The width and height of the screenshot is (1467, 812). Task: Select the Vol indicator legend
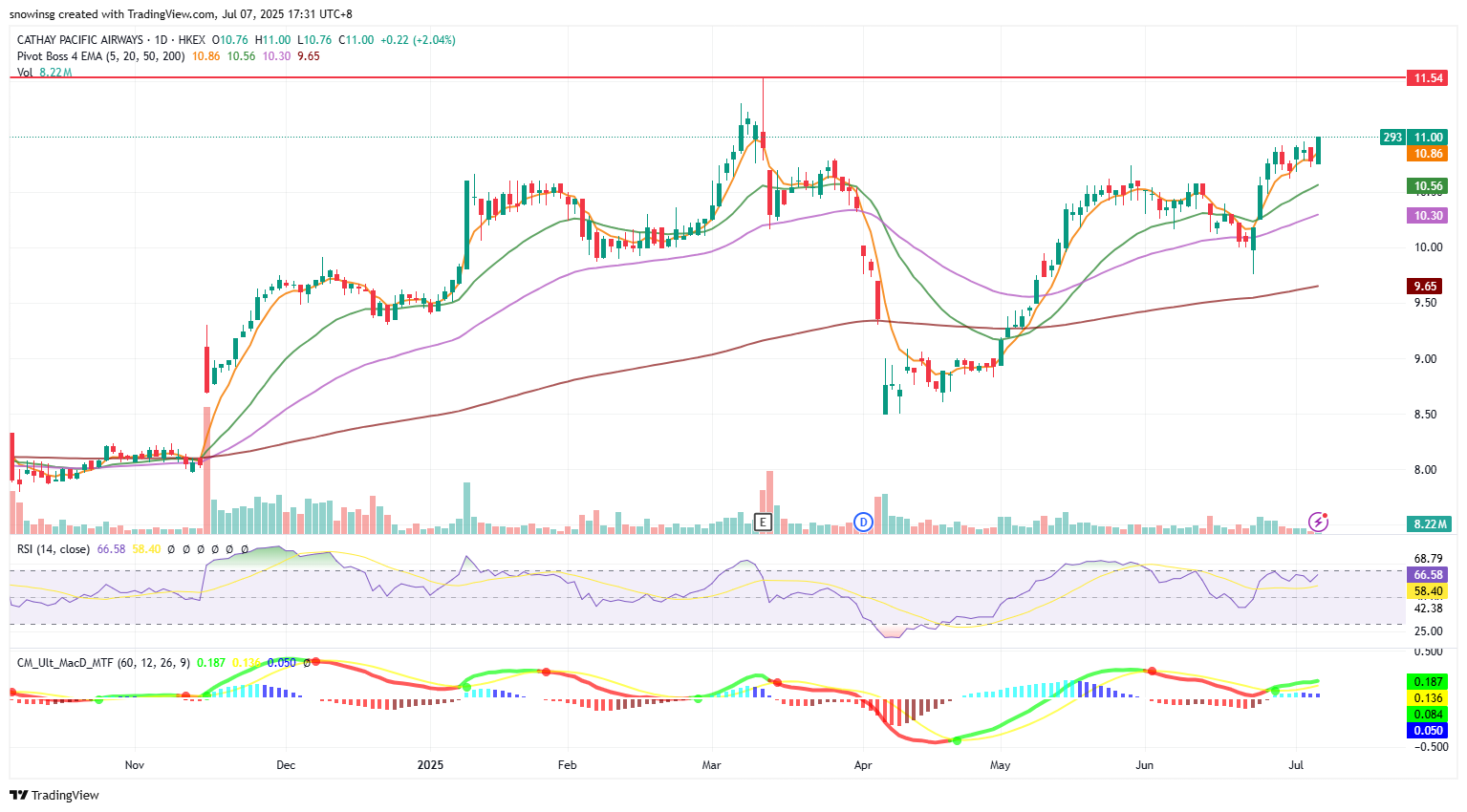(x=25, y=73)
